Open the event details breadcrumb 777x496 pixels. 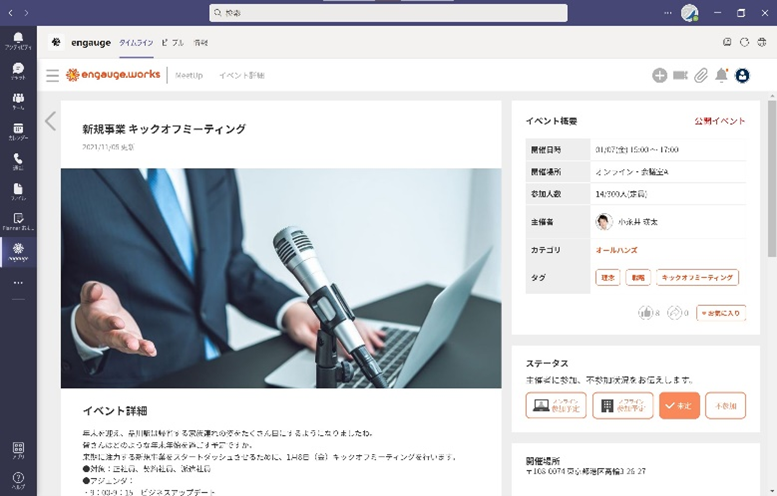point(242,75)
